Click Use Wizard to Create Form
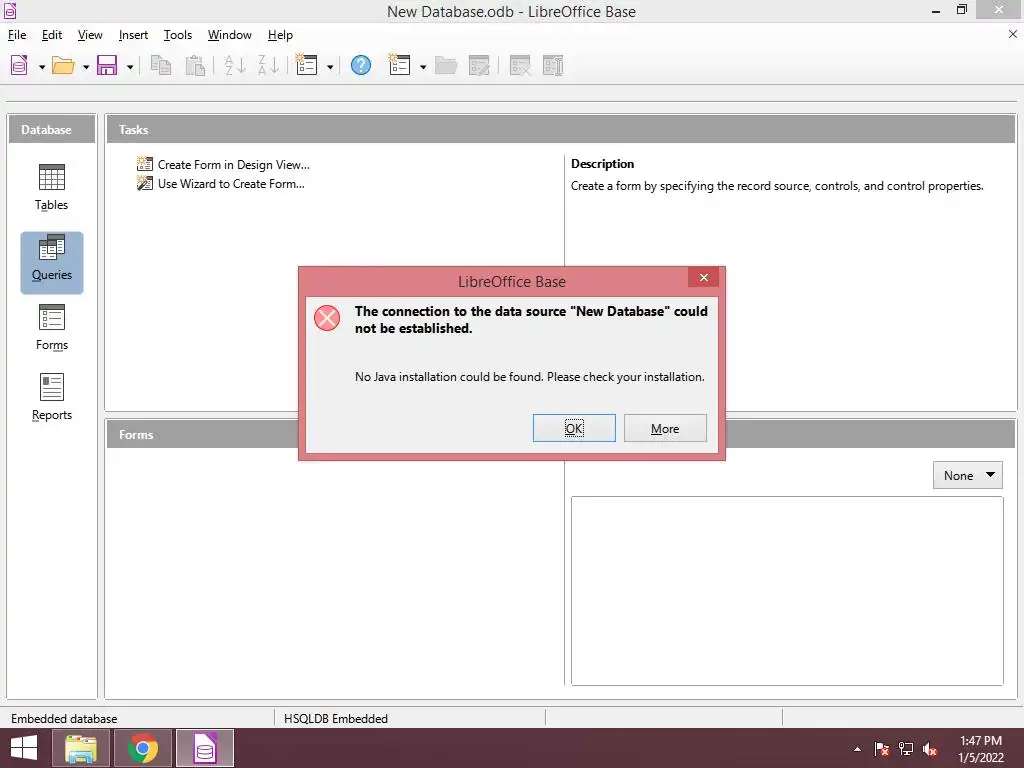1024x768 pixels. pyautogui.click(x=221, y=184)
